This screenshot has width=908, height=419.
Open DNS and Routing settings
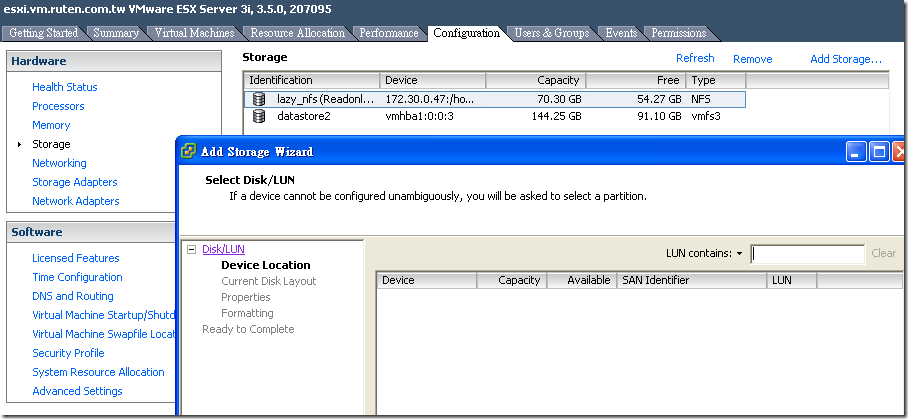point(72,296)
